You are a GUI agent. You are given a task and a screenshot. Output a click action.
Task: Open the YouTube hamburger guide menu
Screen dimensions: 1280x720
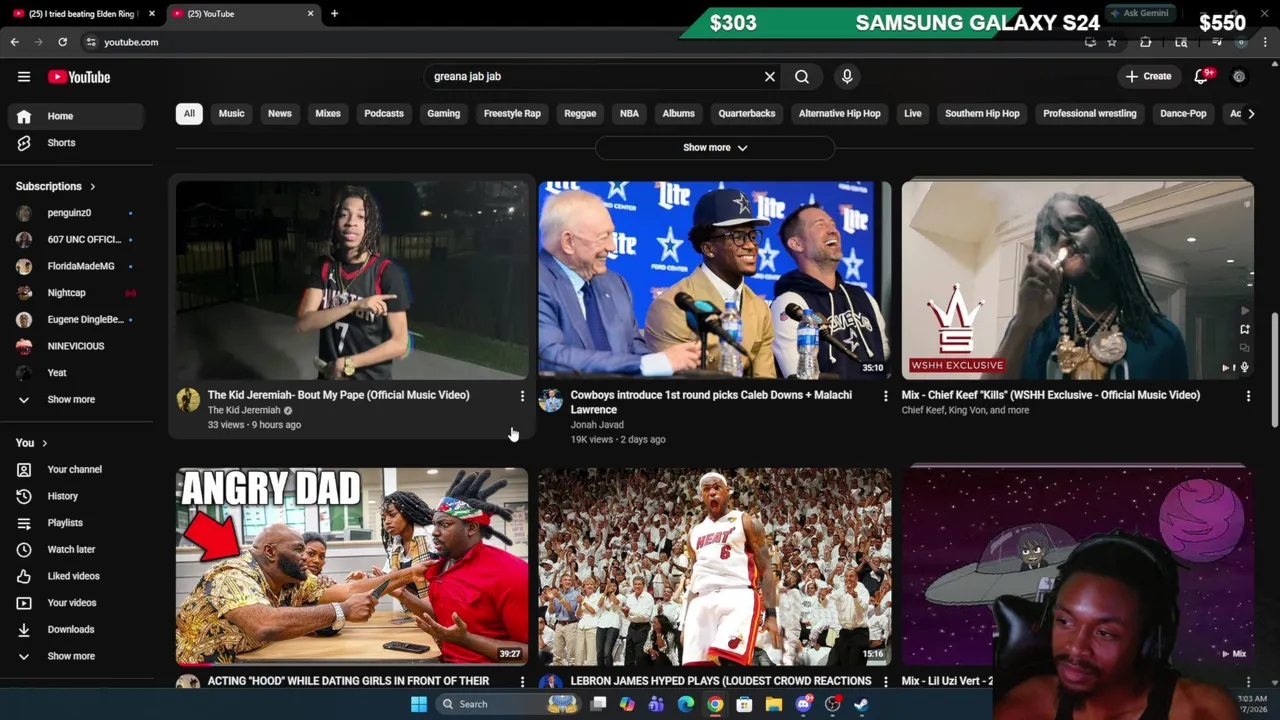(24, 77)
